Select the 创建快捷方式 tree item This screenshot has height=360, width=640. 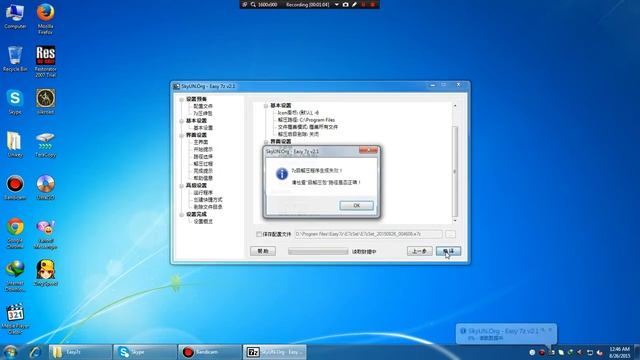click(208, 200)
